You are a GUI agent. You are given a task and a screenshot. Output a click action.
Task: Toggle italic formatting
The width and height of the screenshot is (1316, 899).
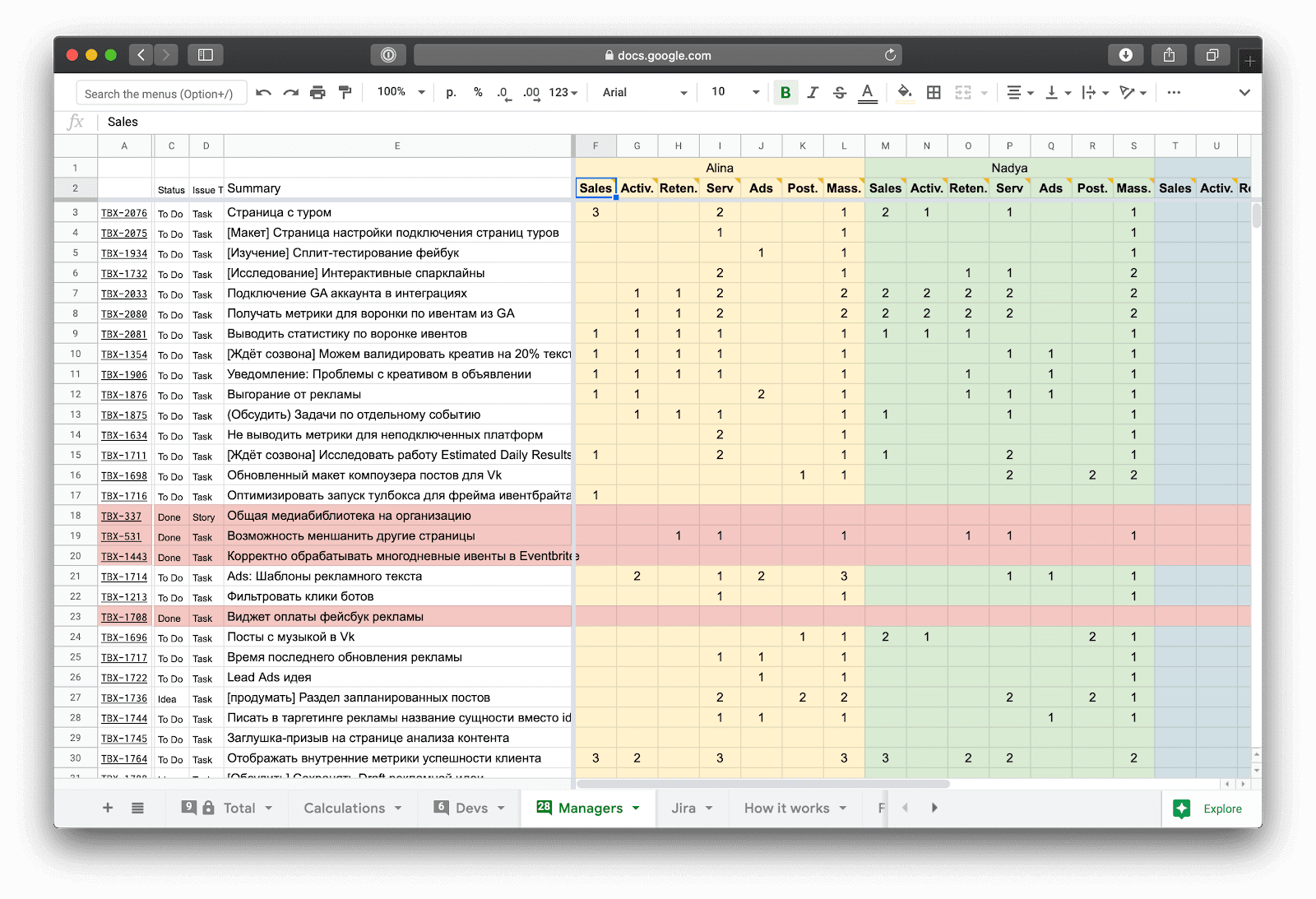pyautogui.click(x=813, y=93)
